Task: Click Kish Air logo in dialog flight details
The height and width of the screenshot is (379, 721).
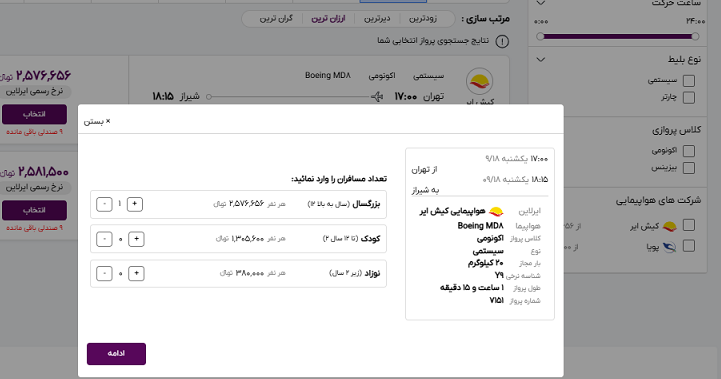Action: 496,212
